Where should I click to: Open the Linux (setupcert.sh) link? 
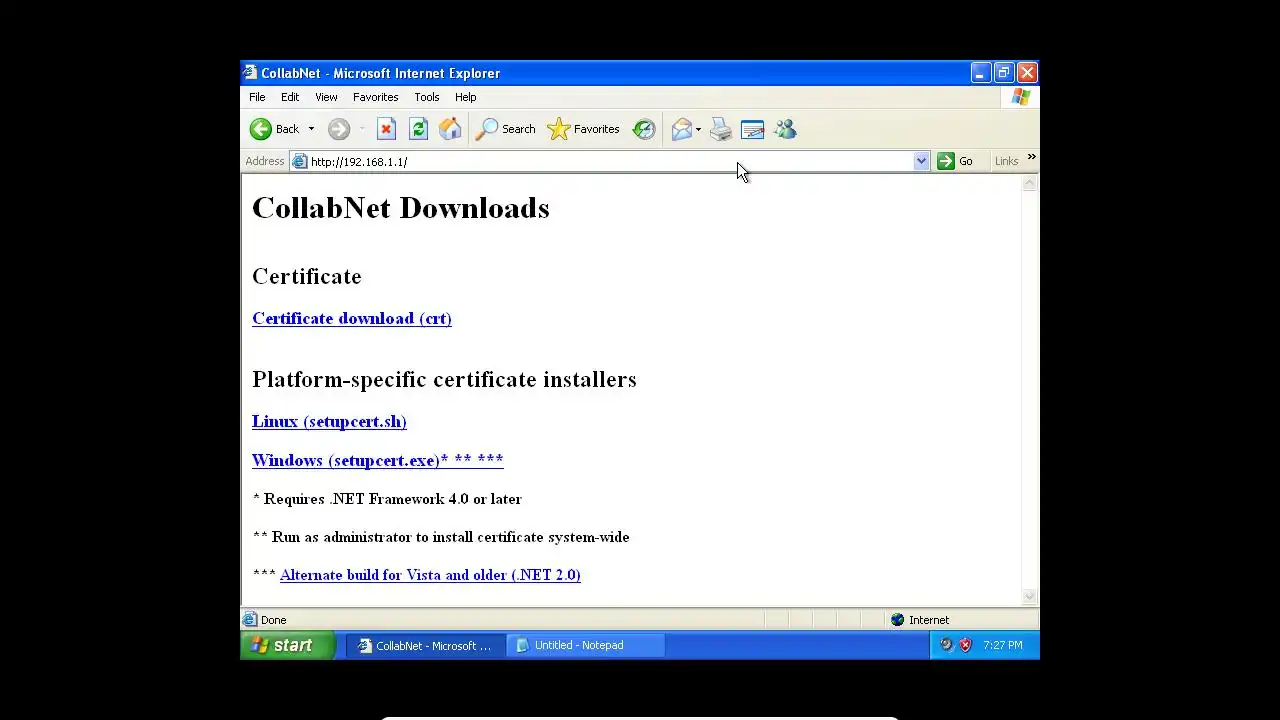click(329, 421)
